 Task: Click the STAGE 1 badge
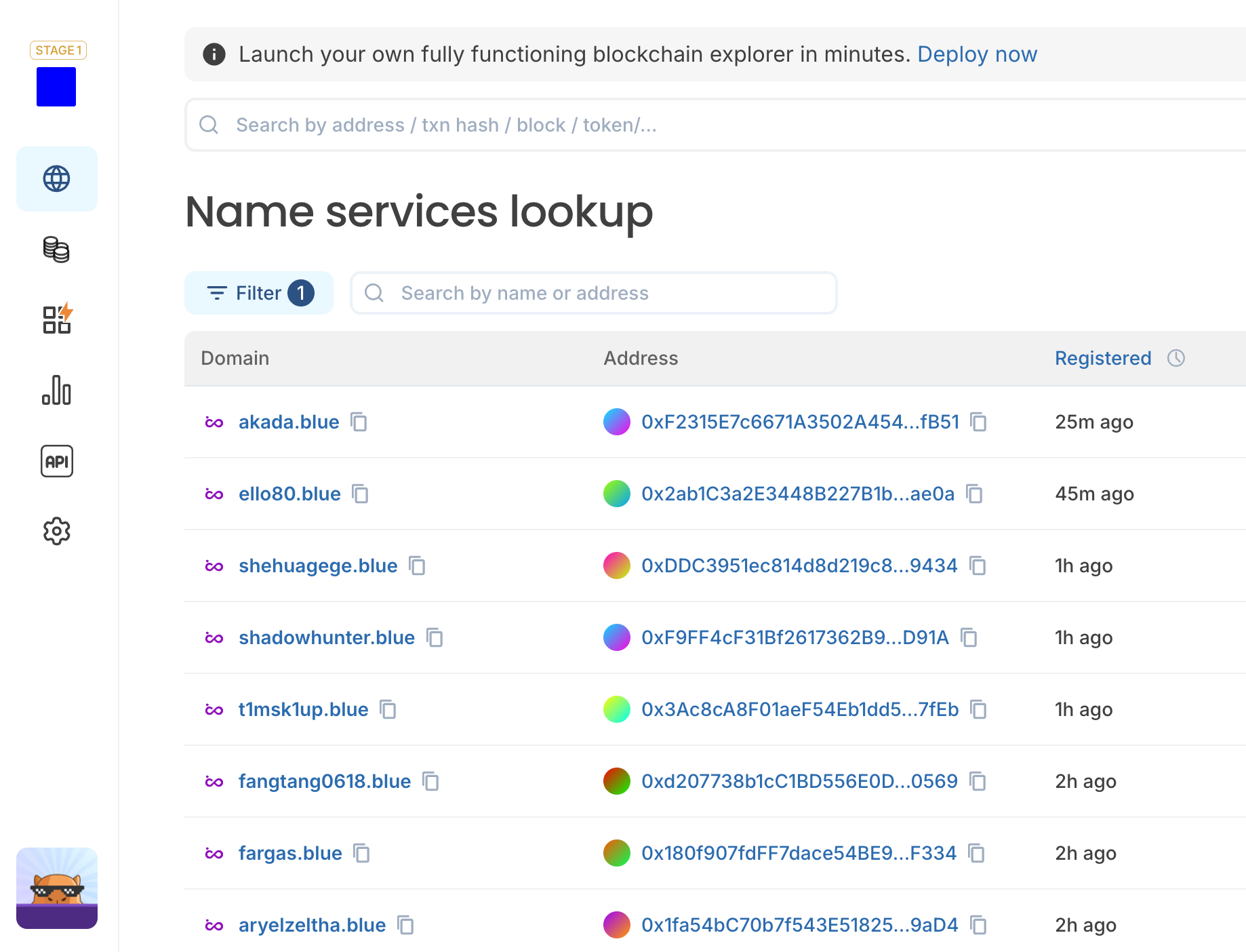58,50
